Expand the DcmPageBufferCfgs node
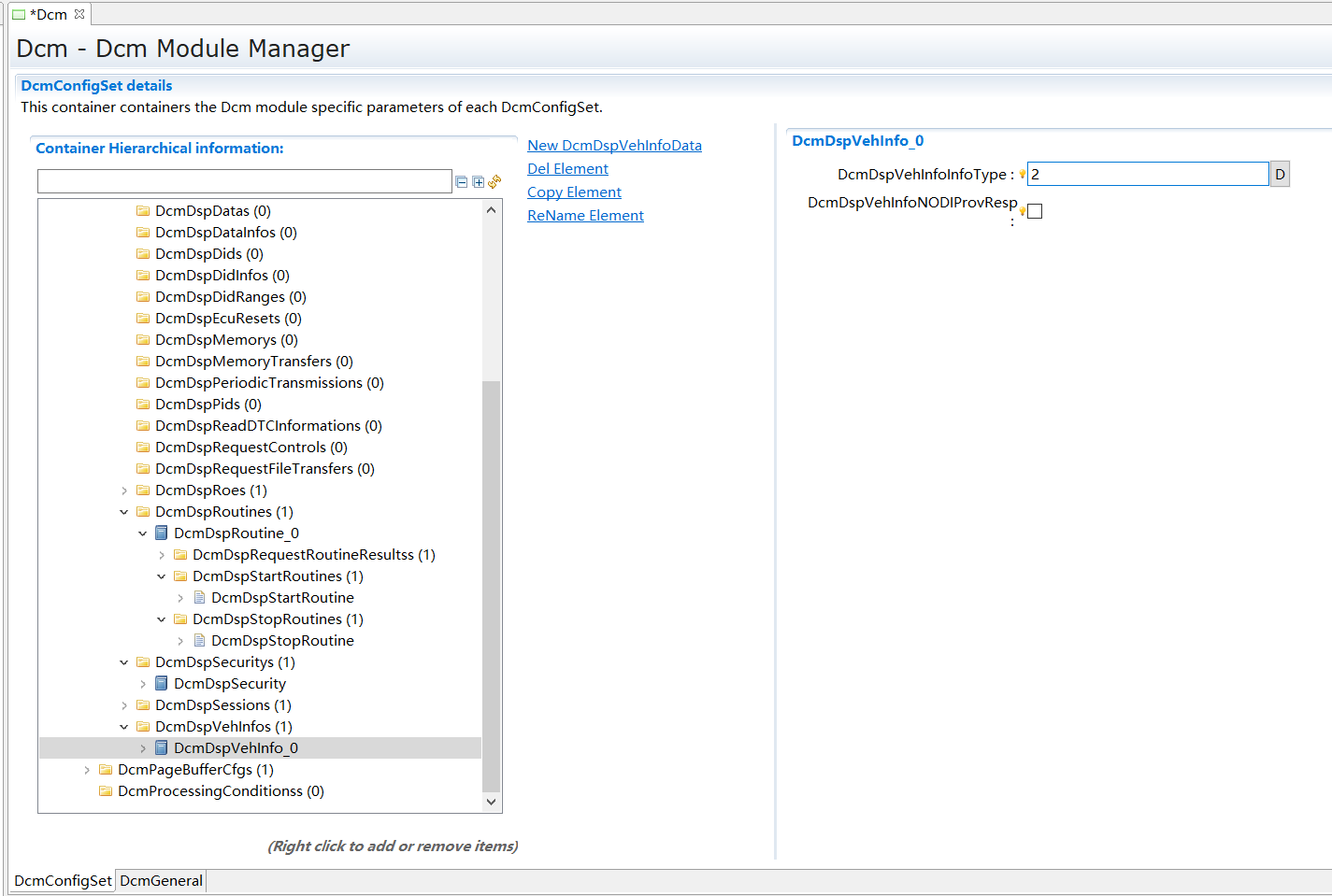The height and width of the screenshot is (896, 1332). [87, 770]
